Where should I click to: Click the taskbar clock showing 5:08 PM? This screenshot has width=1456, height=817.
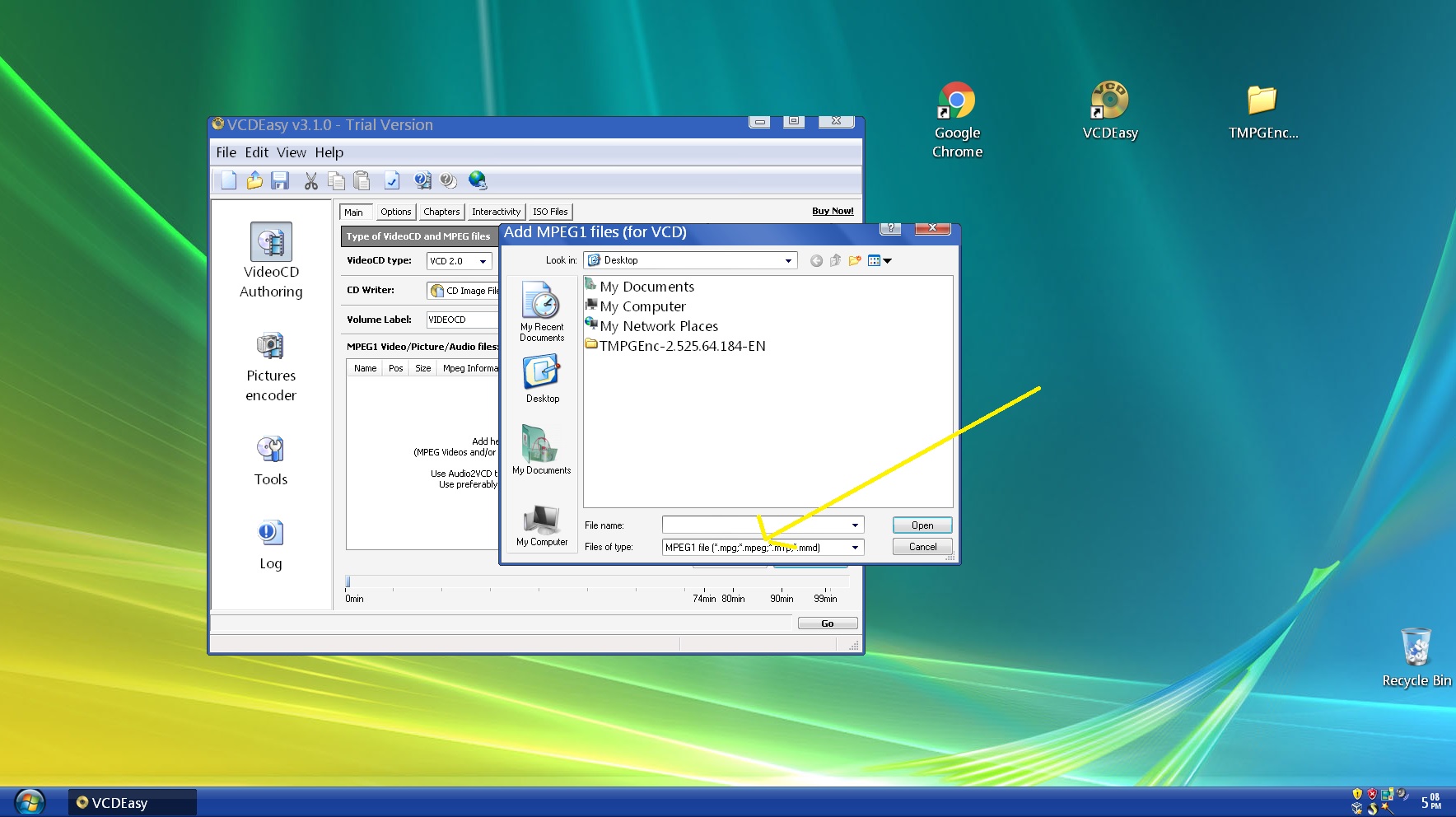(1431, 801)
